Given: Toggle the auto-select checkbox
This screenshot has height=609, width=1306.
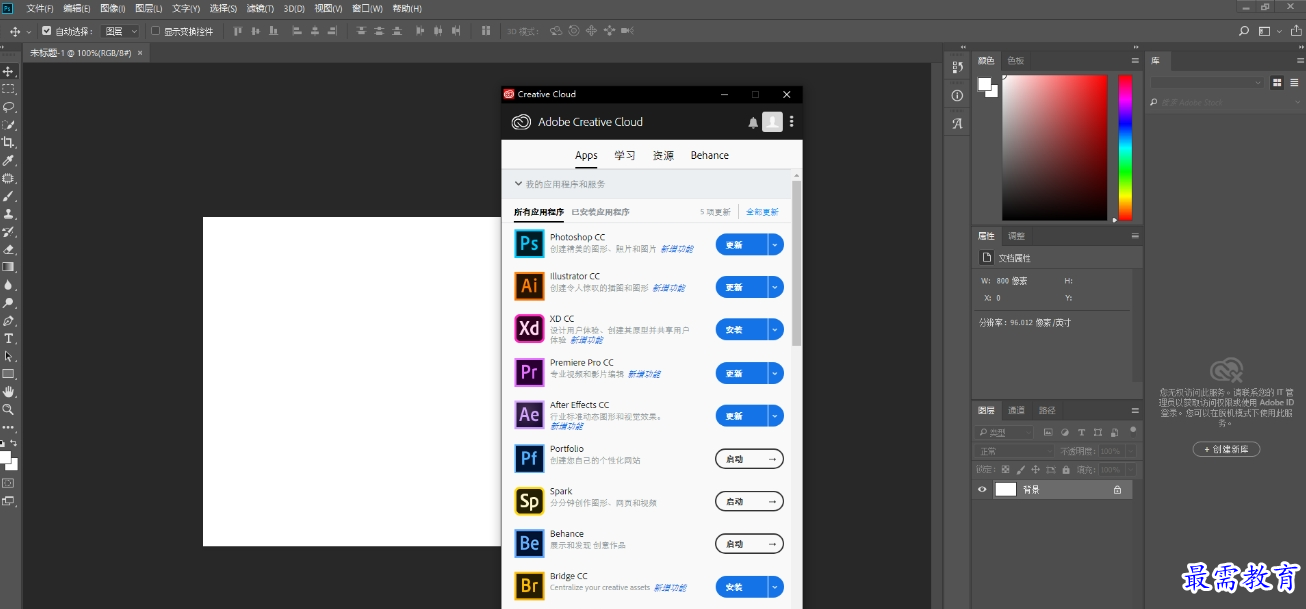Looking at the screenshot, I should pyautogui.click(x=46, y=31).
